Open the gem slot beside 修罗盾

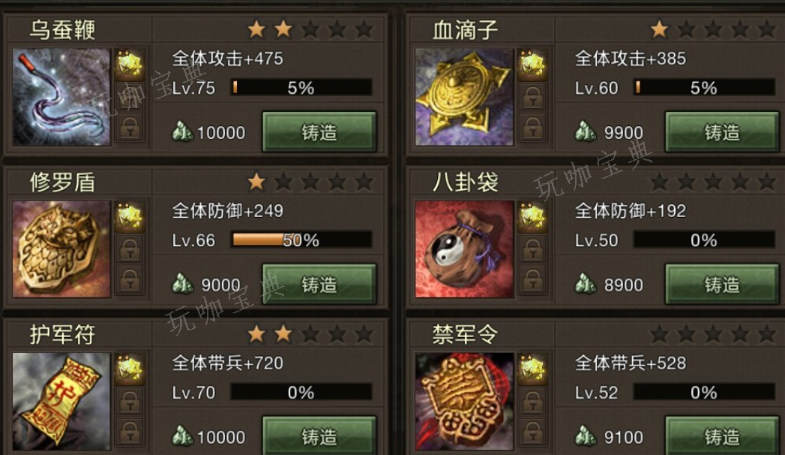[x=130, y=217]
